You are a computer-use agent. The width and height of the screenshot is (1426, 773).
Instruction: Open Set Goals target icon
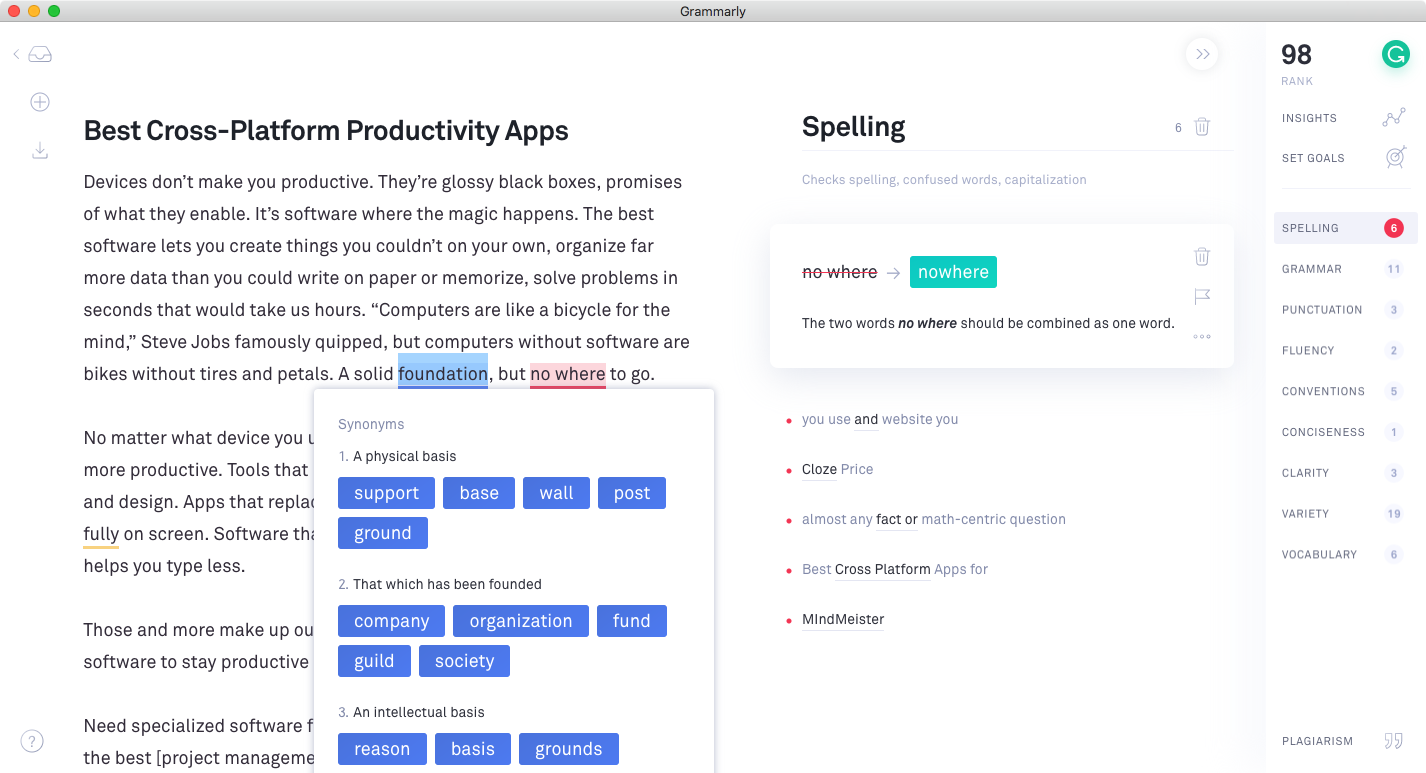click(1395, 158)
